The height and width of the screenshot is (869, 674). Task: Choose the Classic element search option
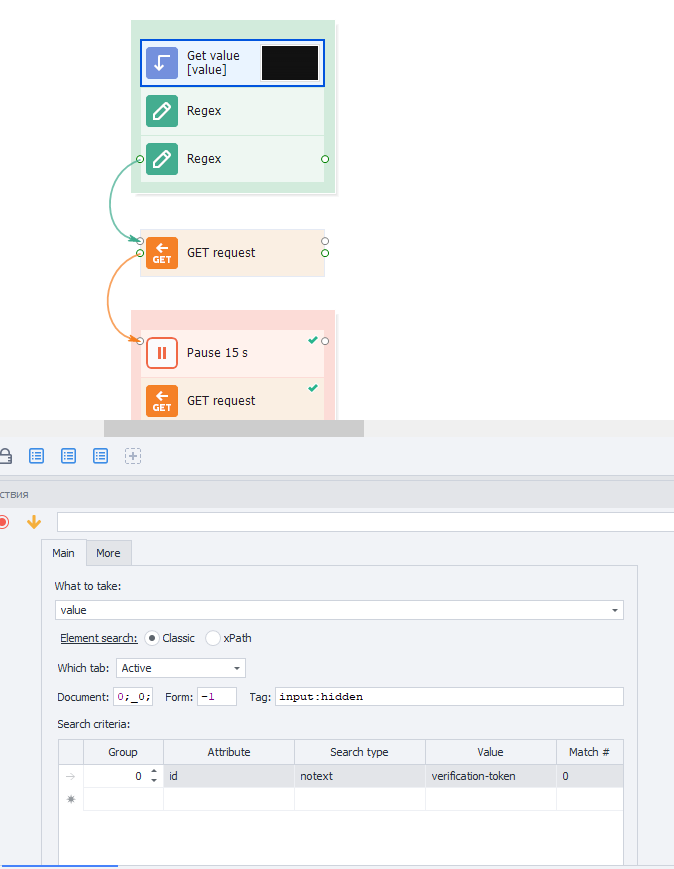pos(152,638)
